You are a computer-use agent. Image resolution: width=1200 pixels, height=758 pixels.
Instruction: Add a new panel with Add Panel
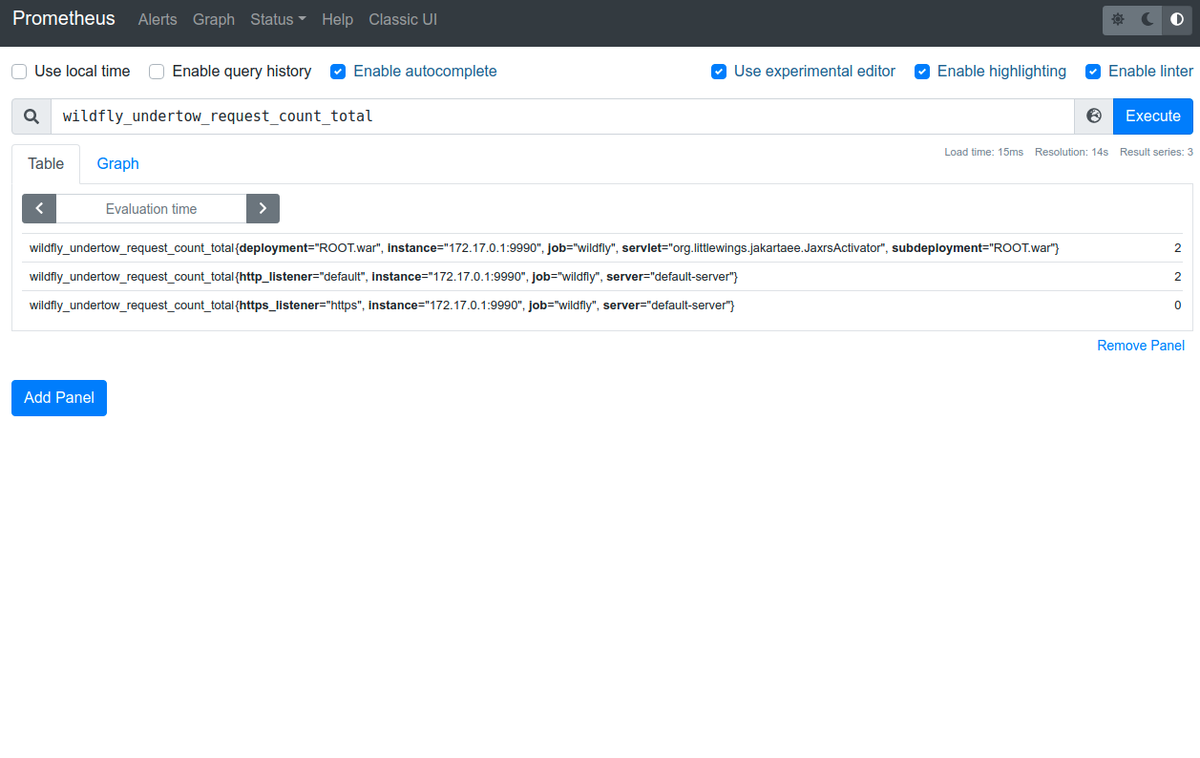(59, 397)
